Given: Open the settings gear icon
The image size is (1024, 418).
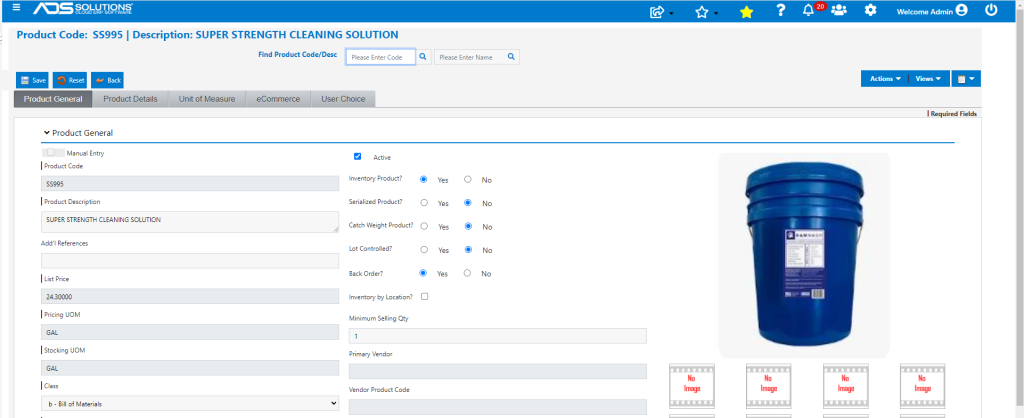Looking at the screenshot, I should tap(870, 10).
